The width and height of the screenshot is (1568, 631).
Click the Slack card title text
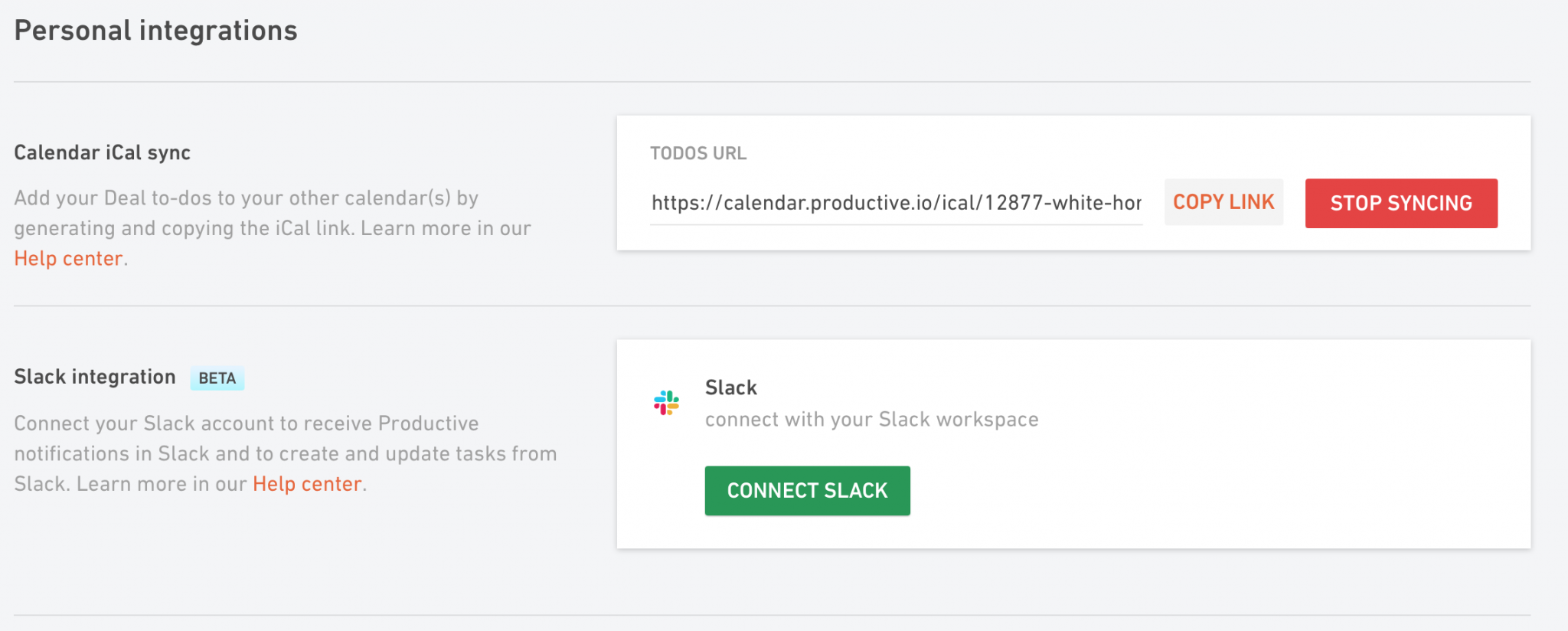click(731, 387)
